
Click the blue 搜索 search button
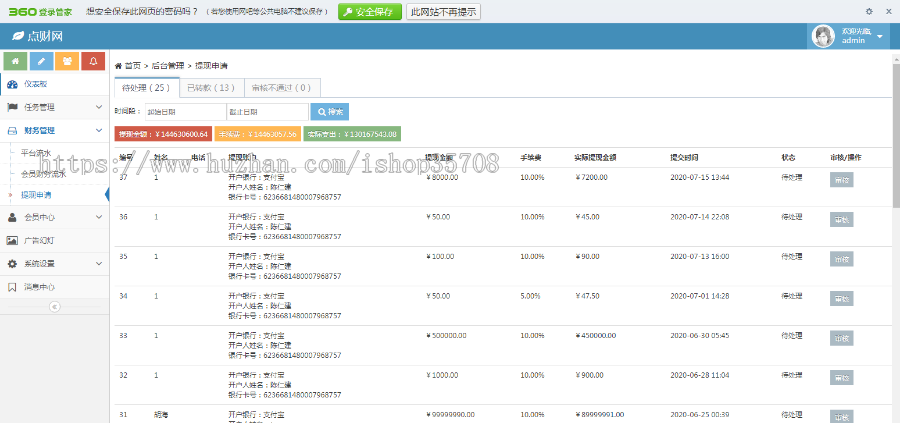pyautogui.click(x=329, y=112)
